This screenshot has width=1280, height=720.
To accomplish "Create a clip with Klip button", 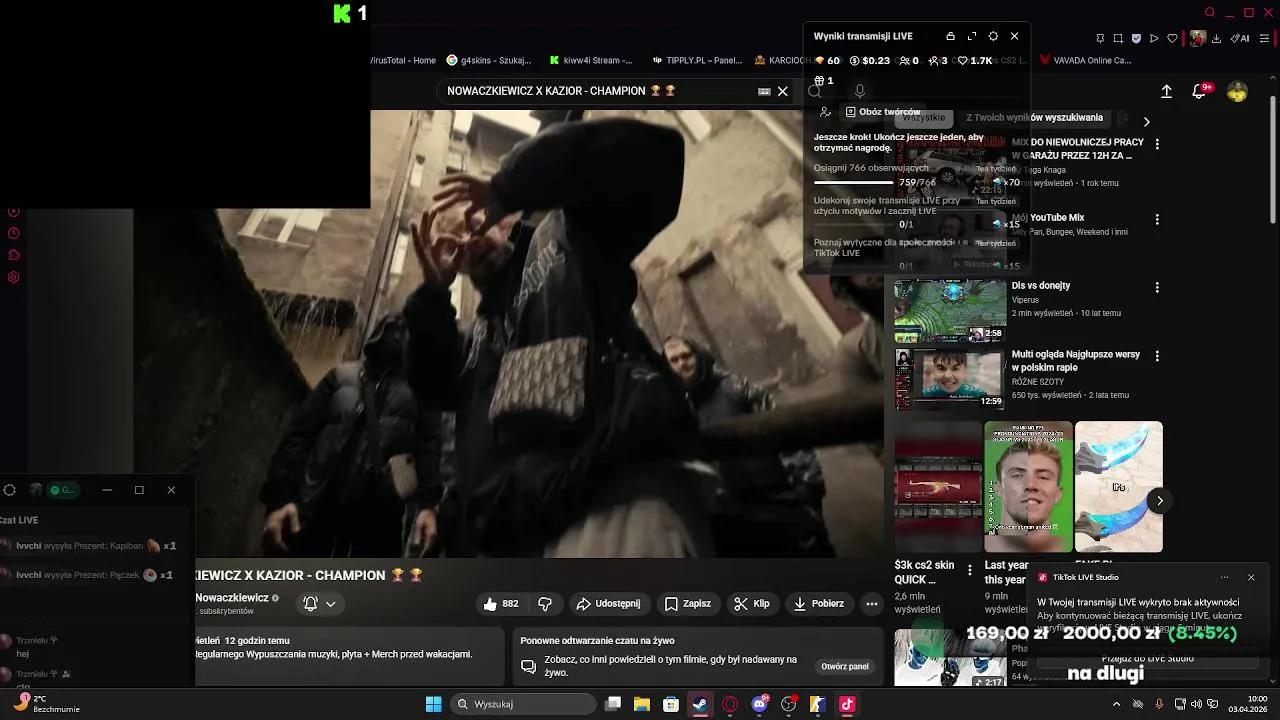I will (x=751, y=604).
